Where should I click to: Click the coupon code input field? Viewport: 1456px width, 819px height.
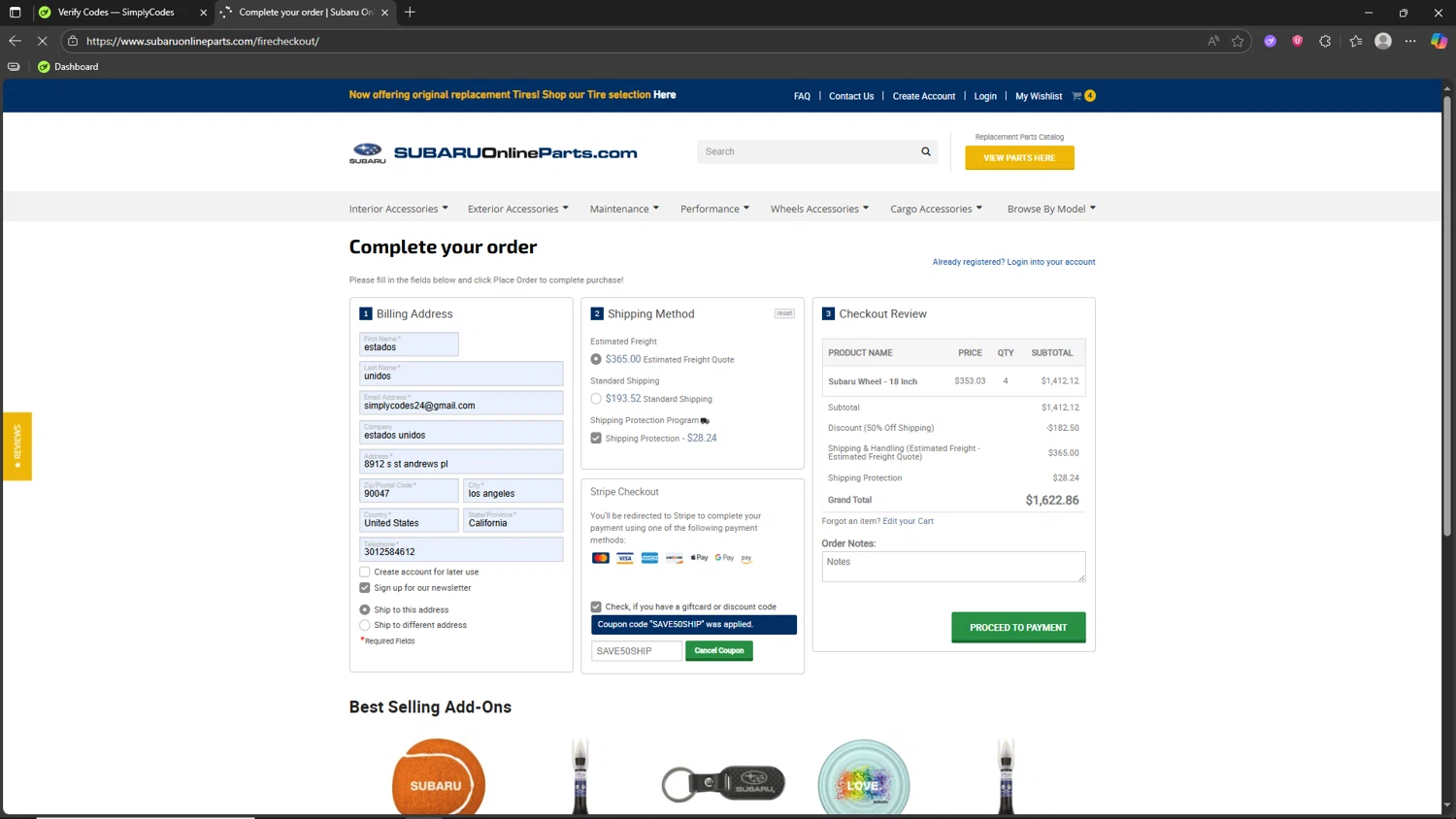[x=637, y=651]
